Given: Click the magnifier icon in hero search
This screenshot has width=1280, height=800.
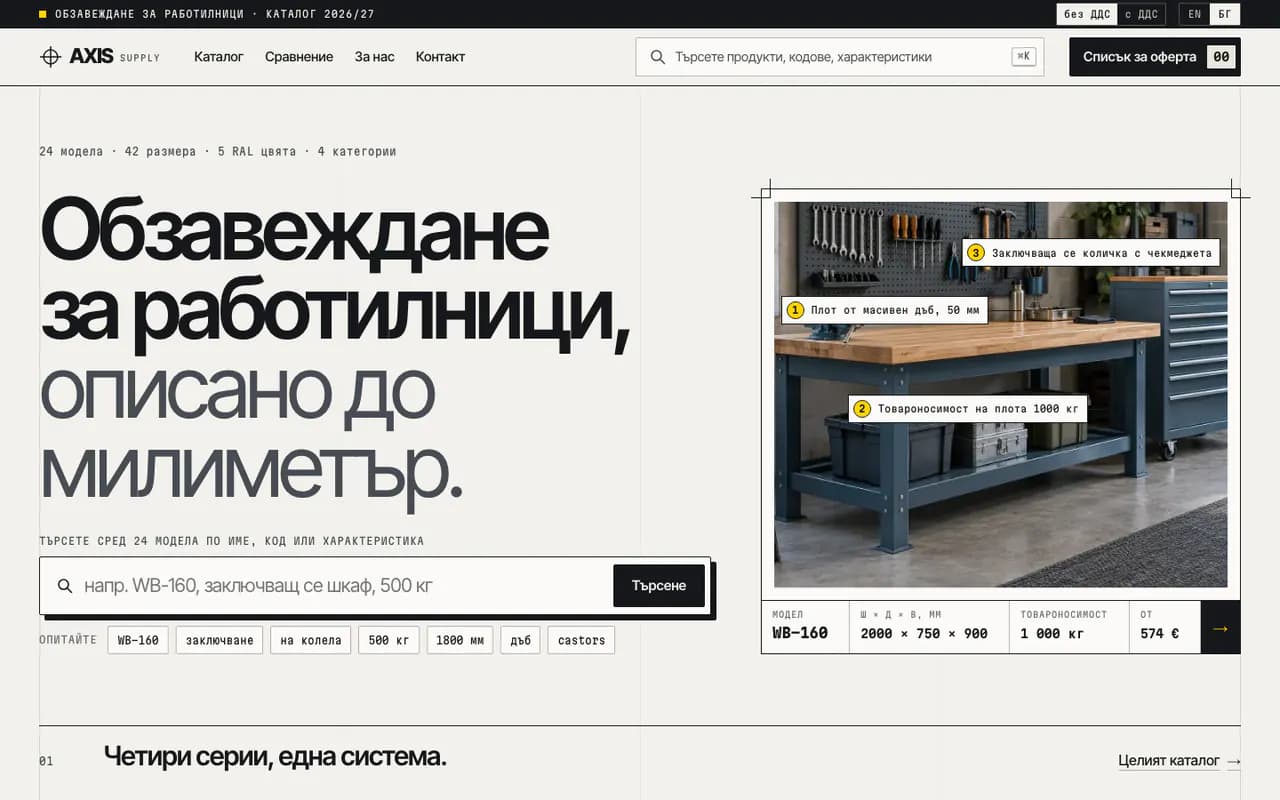Looking at the screenshot, I should point(65,586).
